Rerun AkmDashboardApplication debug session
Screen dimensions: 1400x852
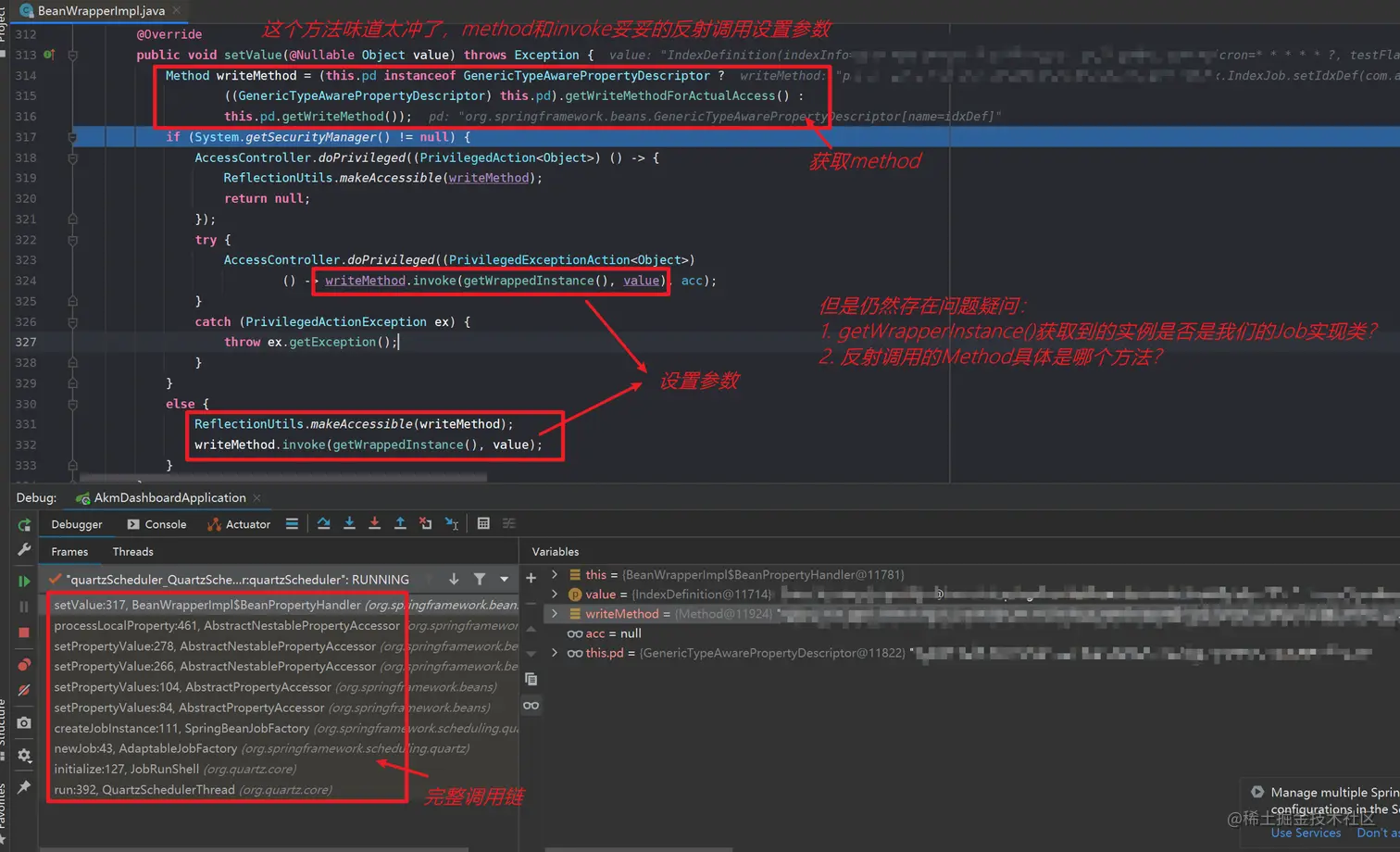24,525
